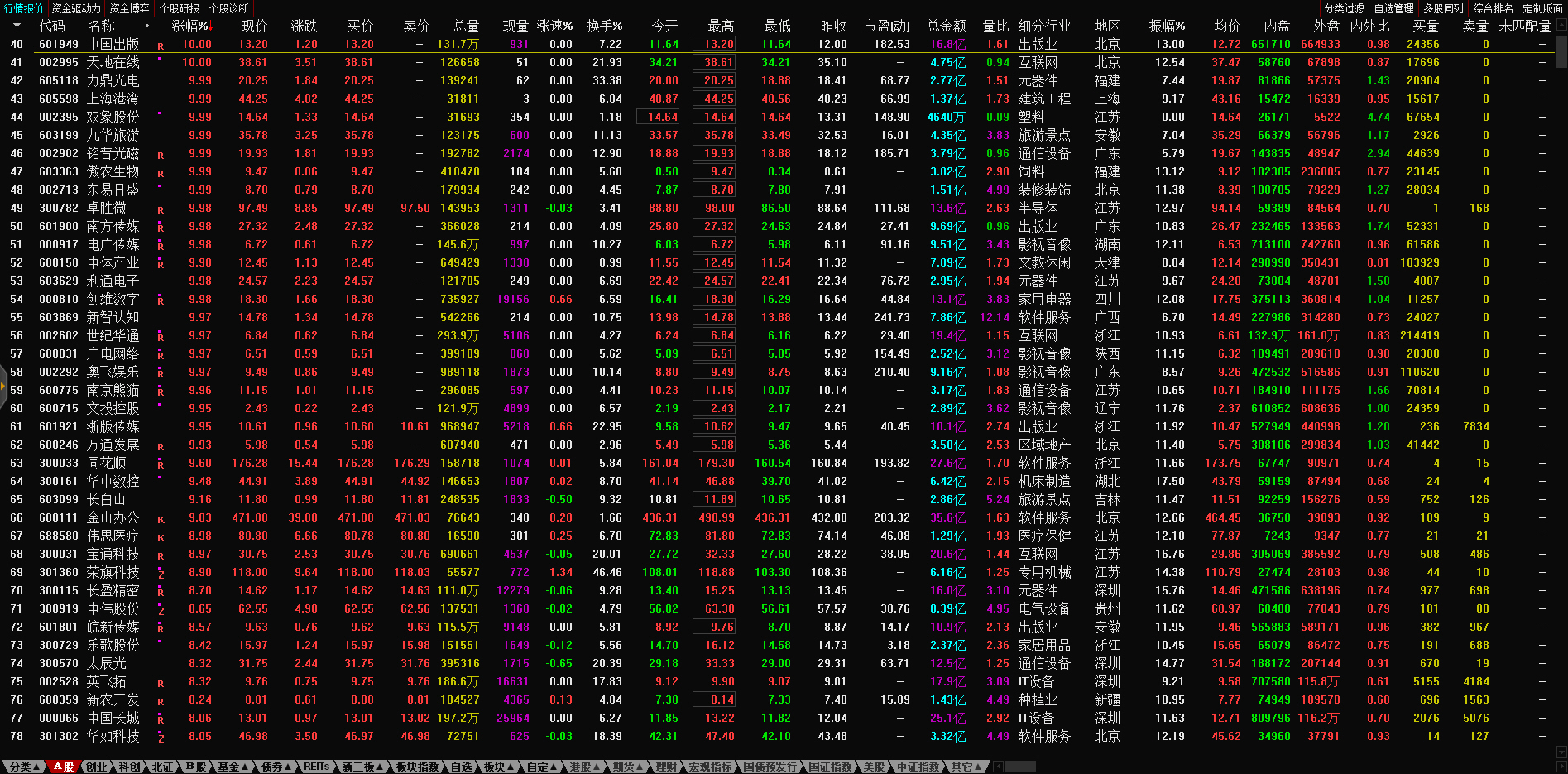This screenshot has width=1568, height=774.
Task: Open the 个股诊断 tab
Action: tap(228, 8)
